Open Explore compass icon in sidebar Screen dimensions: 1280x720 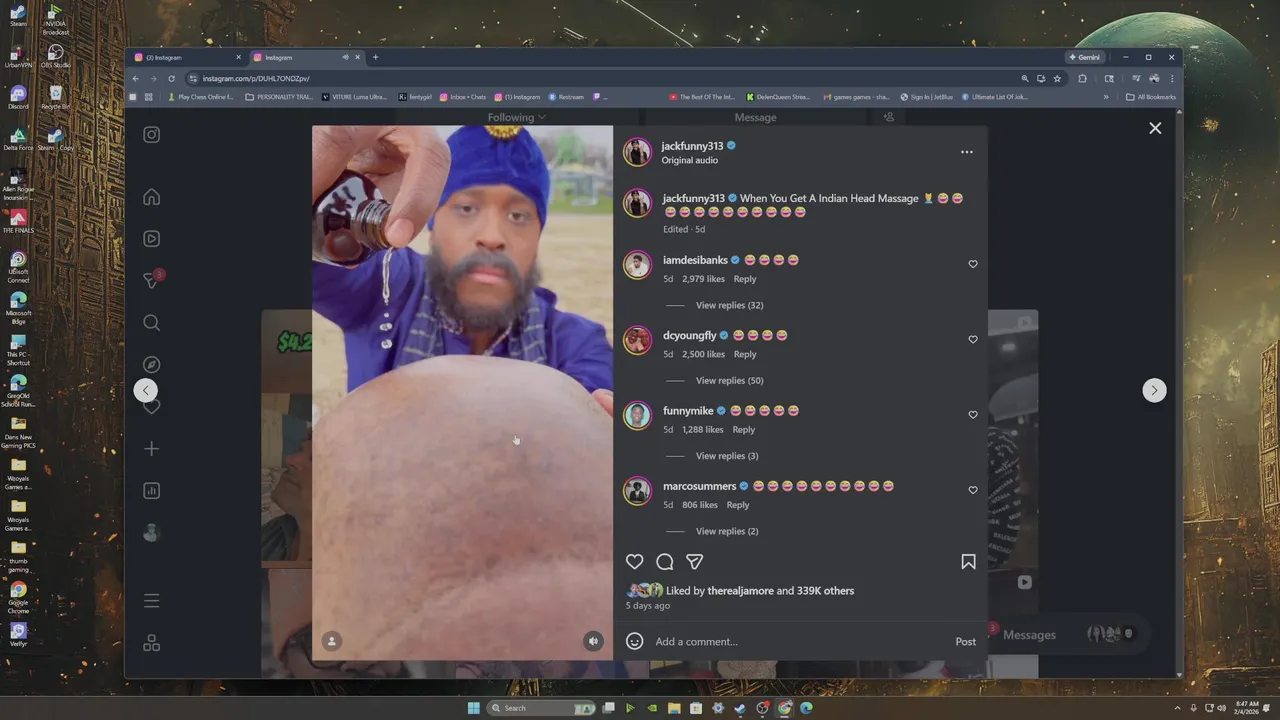point(151,365)
